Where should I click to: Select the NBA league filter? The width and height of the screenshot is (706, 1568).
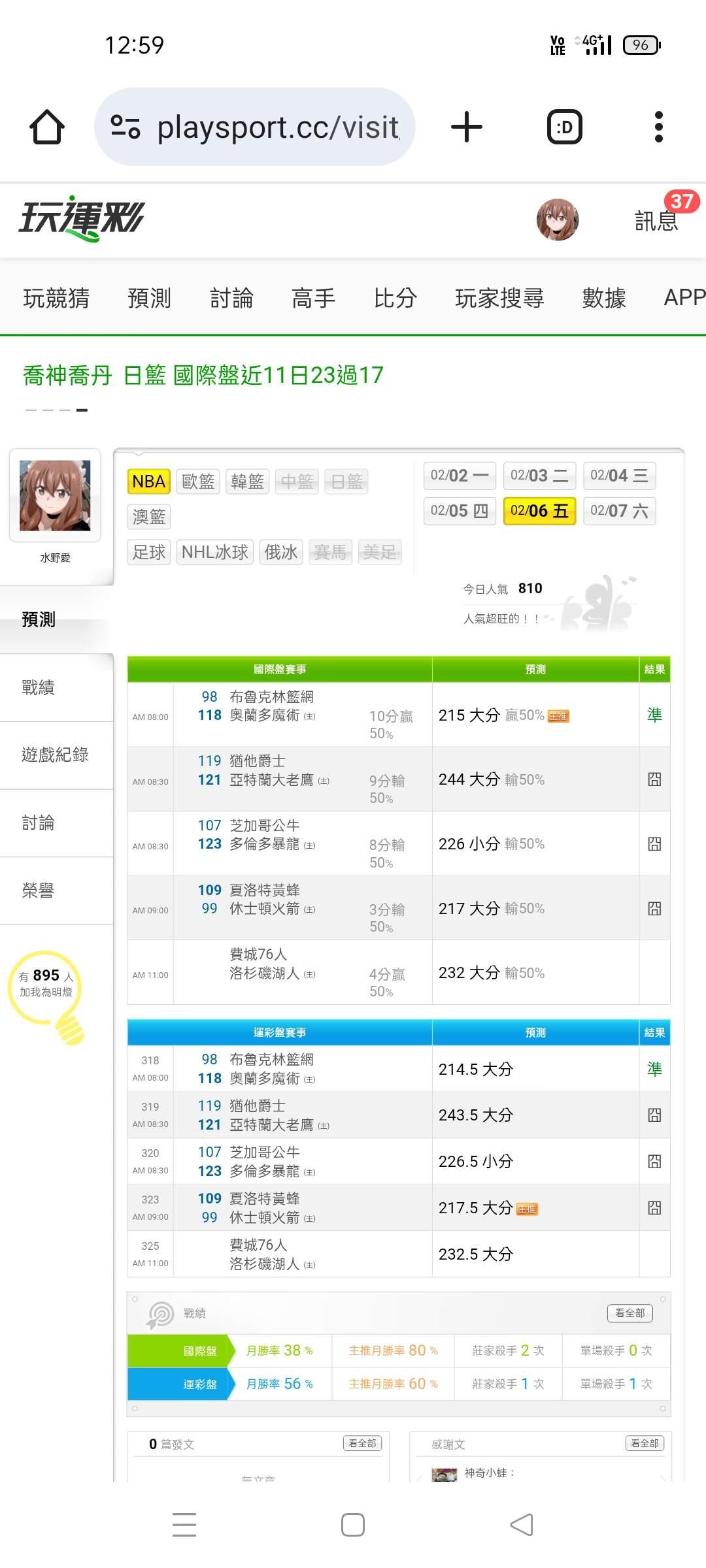[x=149, y=482]
